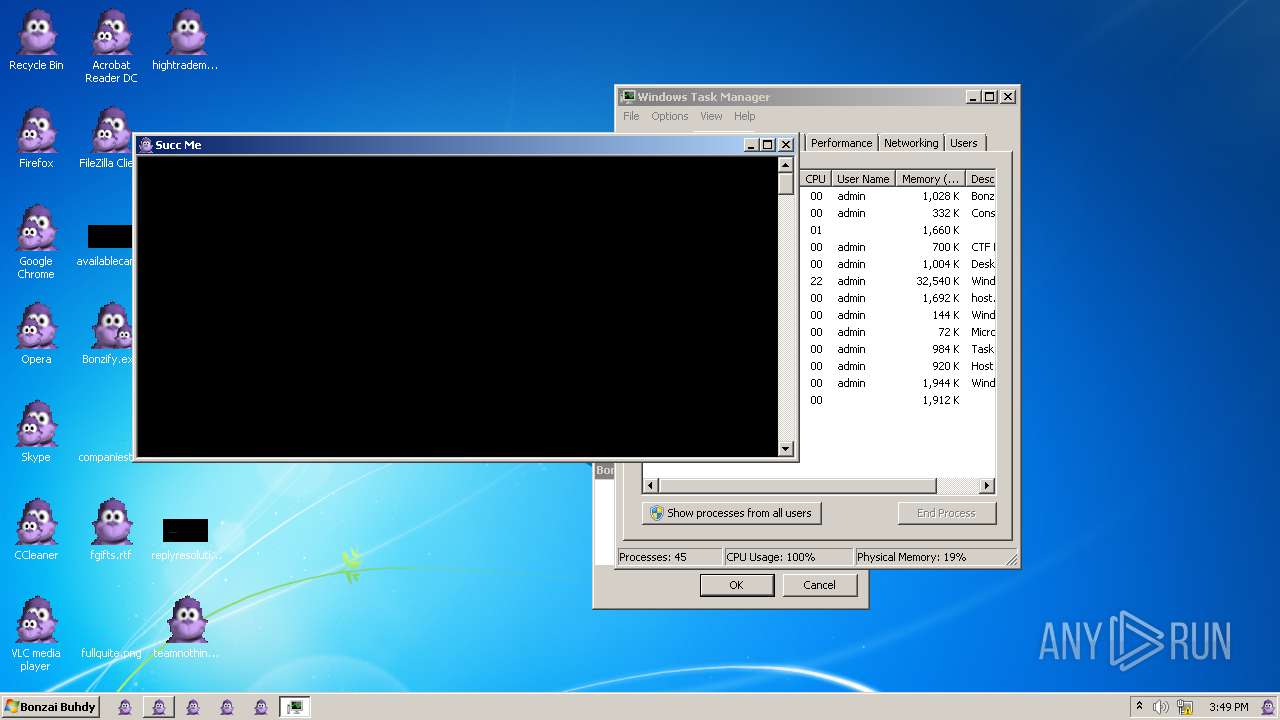Viewport: 1280px width, 720px height.
Task: Click the 3:49 PM taskbar clock
Action: [x=1228, y=707]
